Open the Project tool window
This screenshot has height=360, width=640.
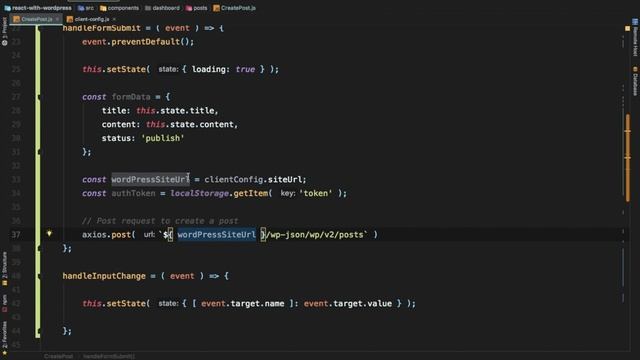click(4, 31)
